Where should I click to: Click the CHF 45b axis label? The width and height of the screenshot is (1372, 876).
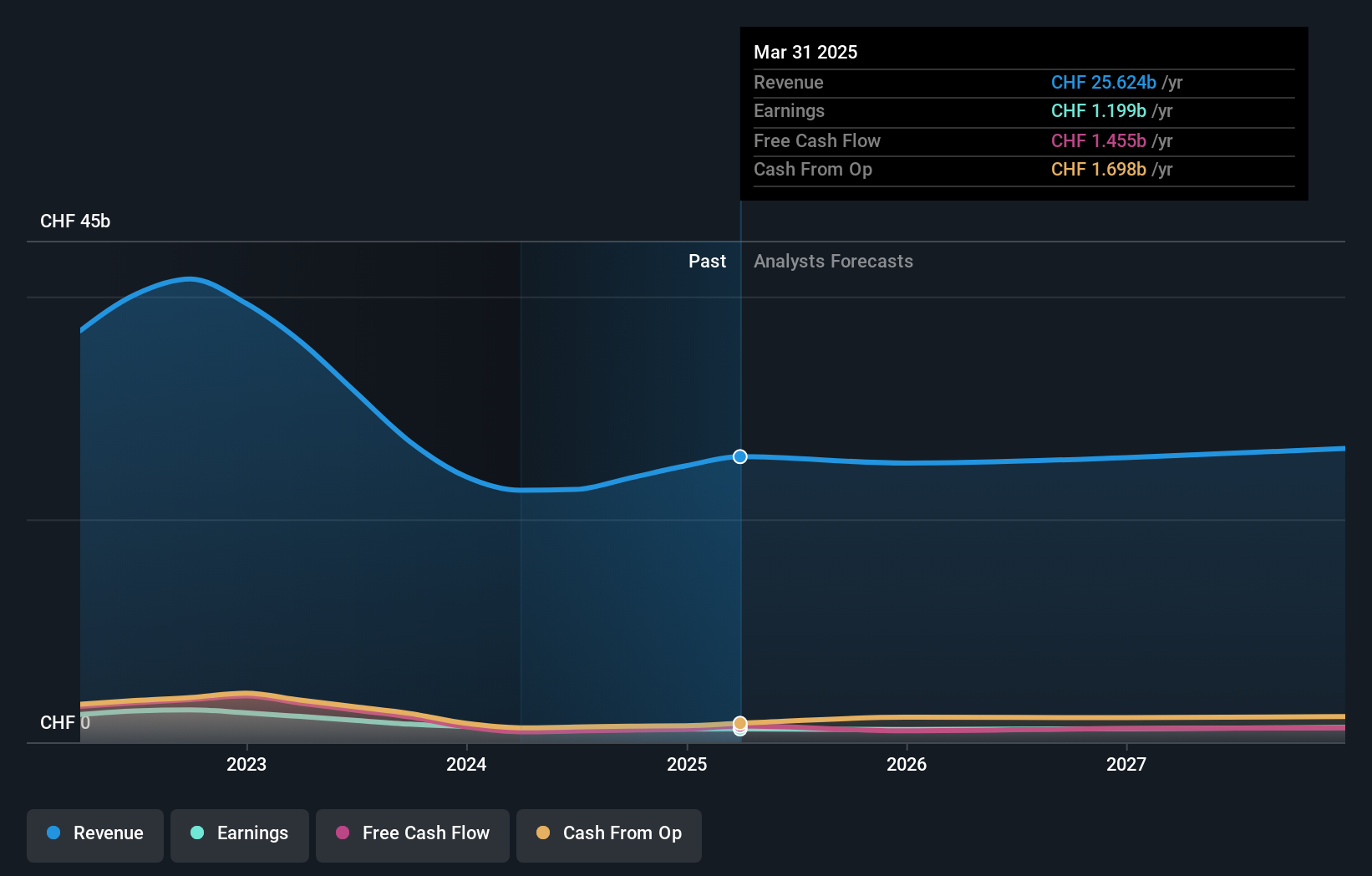coord(75,221)
